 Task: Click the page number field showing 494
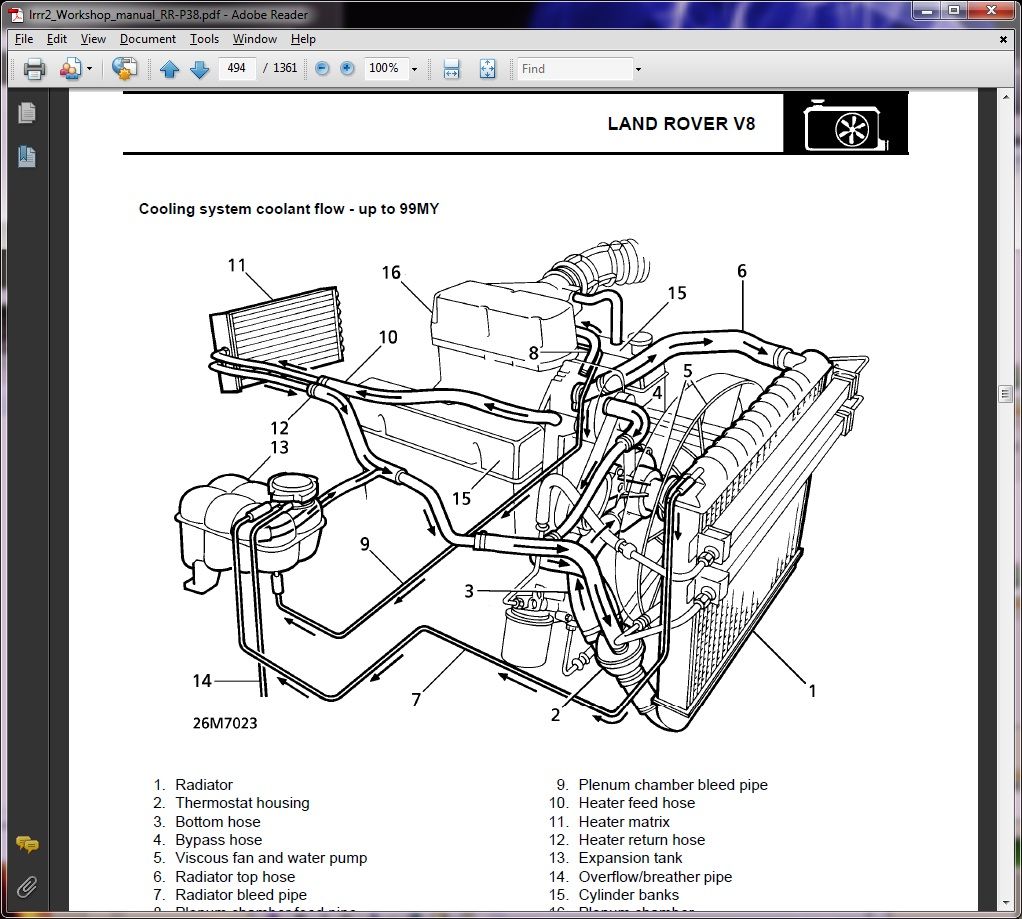237,68
